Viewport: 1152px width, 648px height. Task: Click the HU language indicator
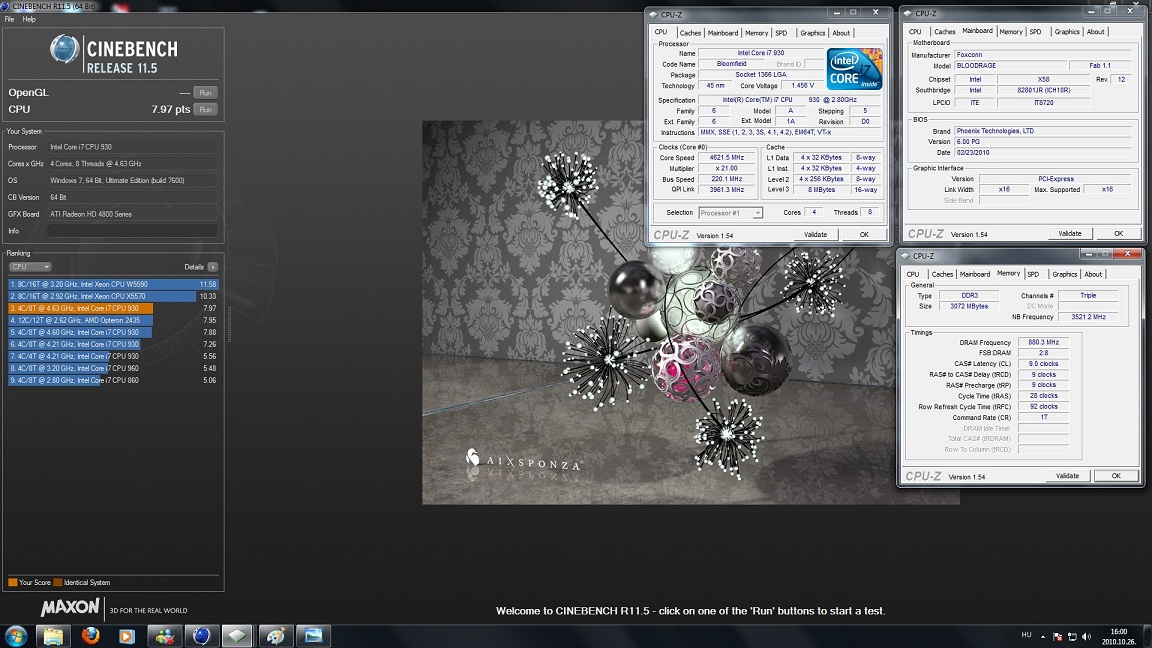pyautogui.click(x=1026, y=635)
